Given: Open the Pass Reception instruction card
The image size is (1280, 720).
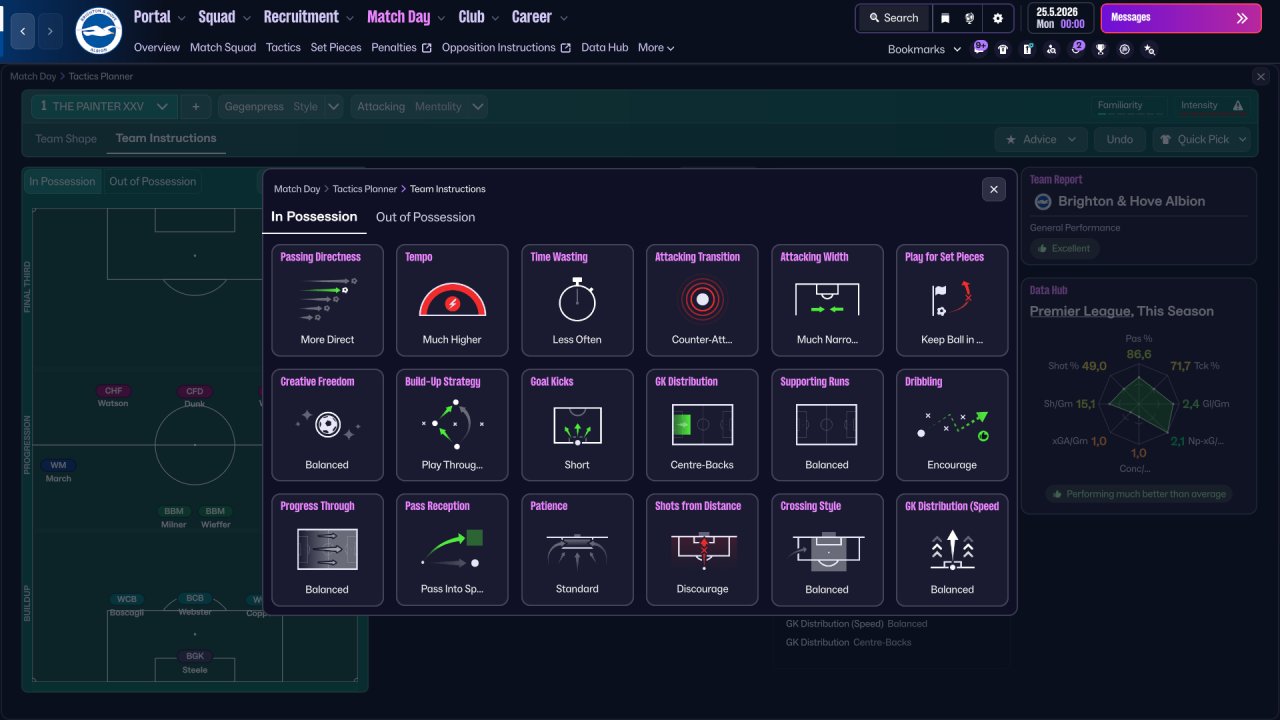Looking at the screenshot, I should 452,550.
